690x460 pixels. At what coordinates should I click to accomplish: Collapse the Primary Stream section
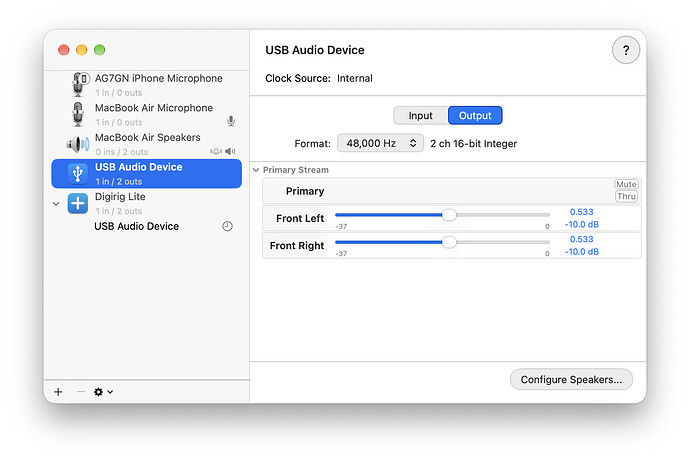pyautogui.click(x=256, y=170)
